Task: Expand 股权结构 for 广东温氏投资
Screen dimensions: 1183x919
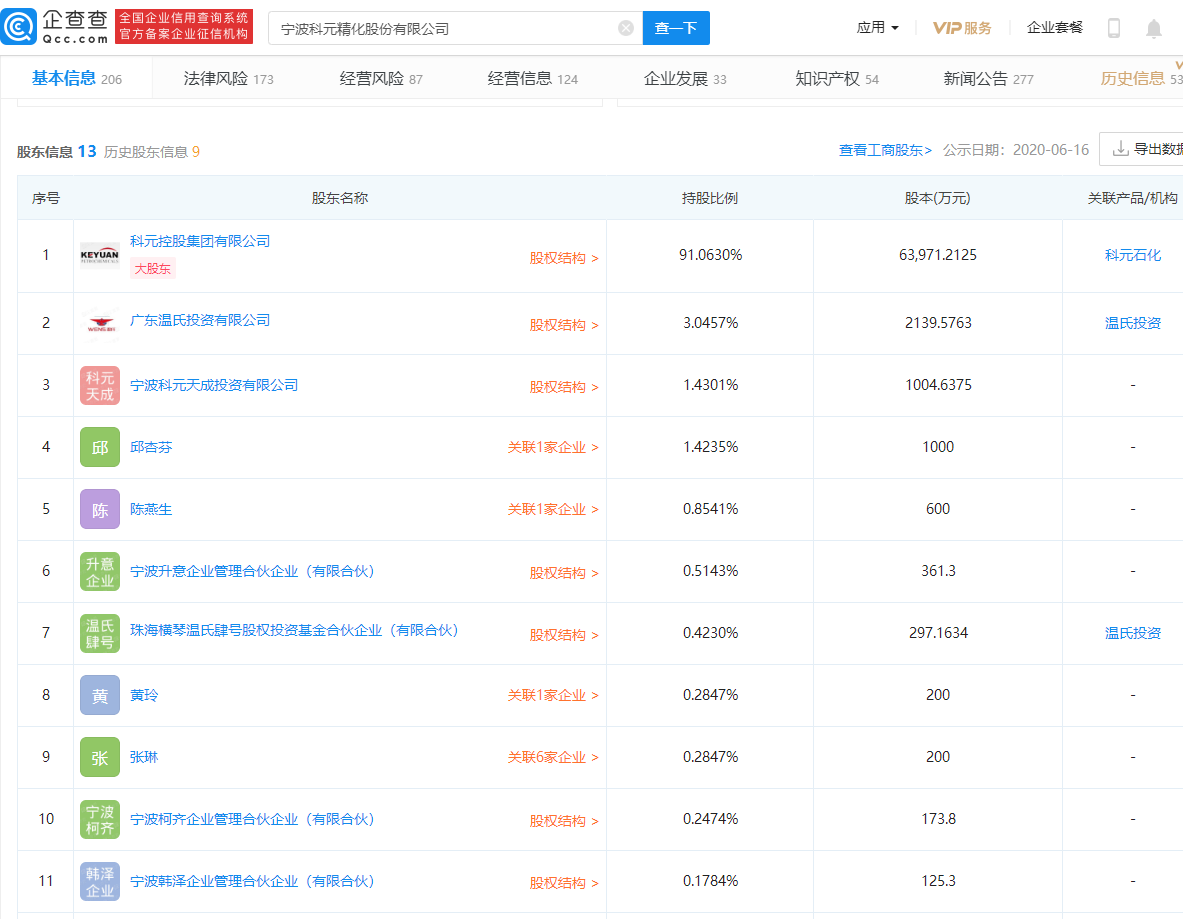Action: click(x=564, y=325)
